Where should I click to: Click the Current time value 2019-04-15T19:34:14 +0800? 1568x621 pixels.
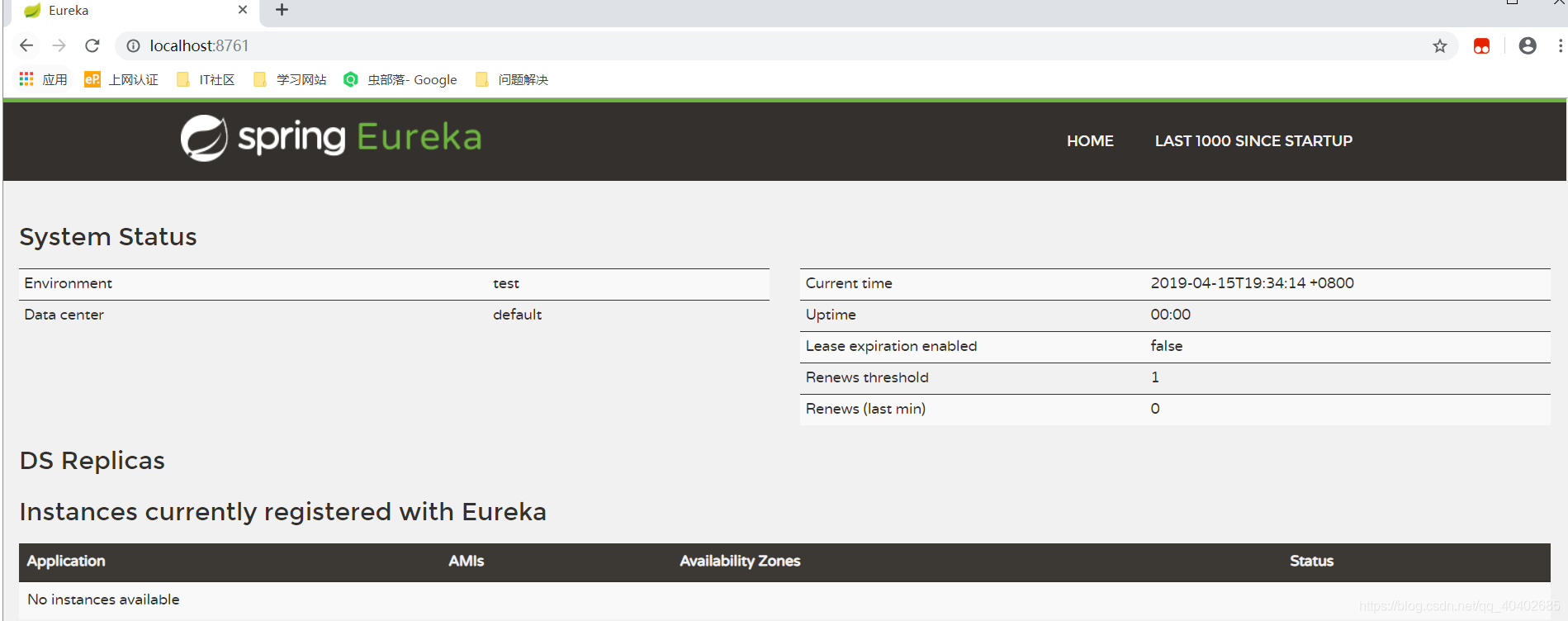pyautogui.click(x=1253, y=283)
